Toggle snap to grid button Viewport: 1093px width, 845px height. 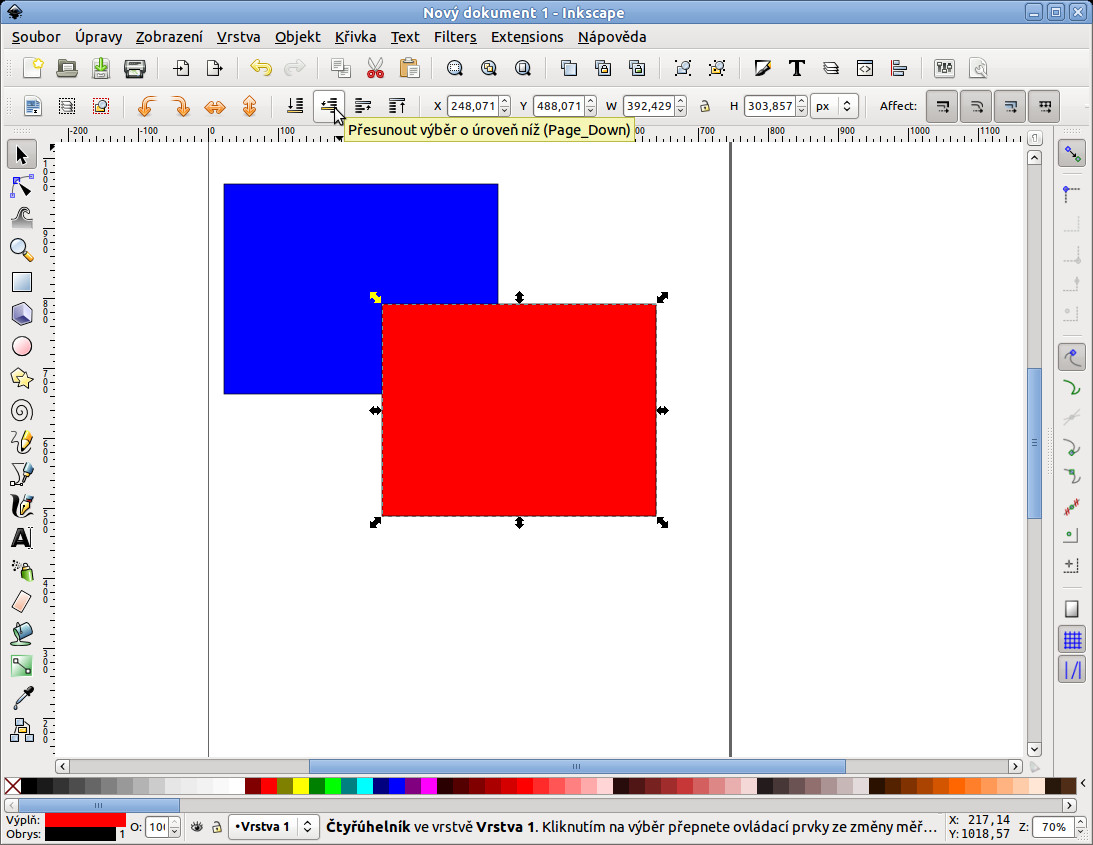pos(1072,639)
